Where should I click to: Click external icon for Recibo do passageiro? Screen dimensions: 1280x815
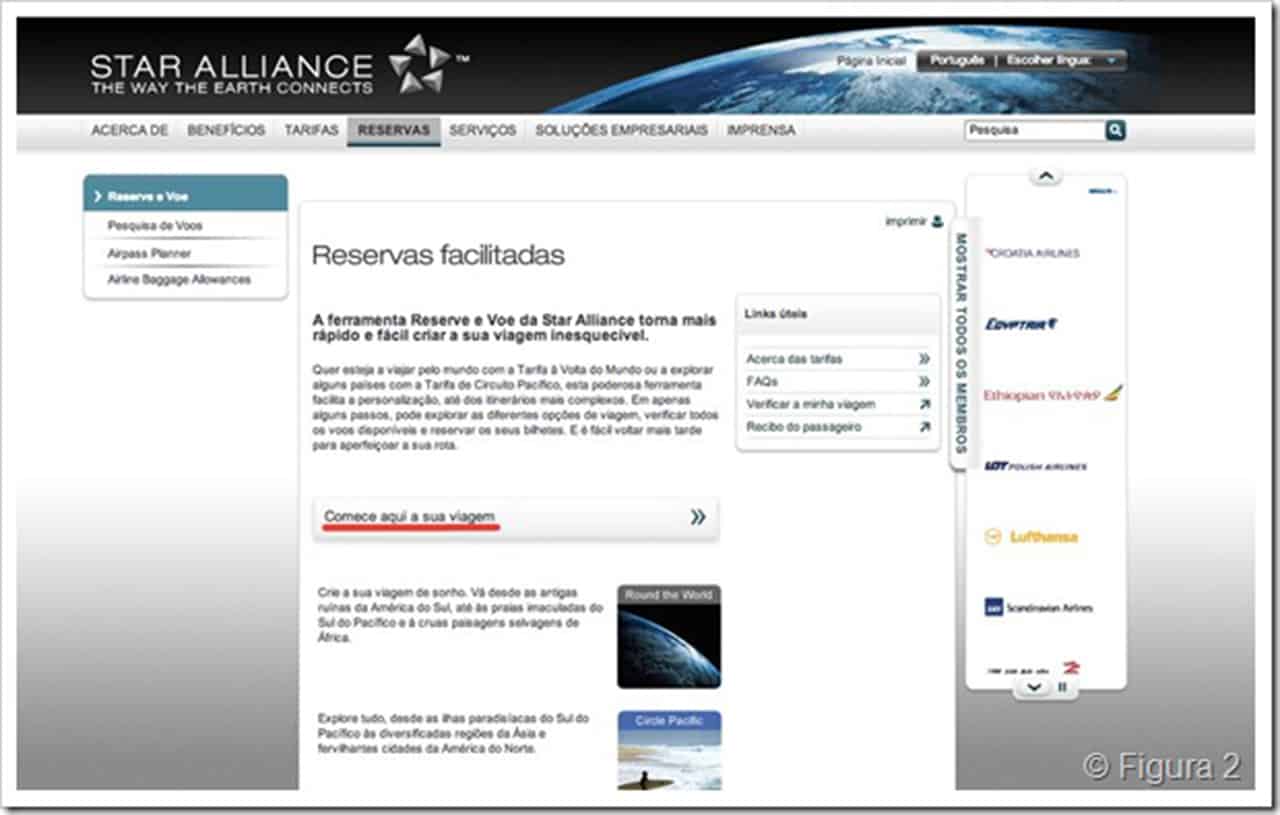coord(924,427)
